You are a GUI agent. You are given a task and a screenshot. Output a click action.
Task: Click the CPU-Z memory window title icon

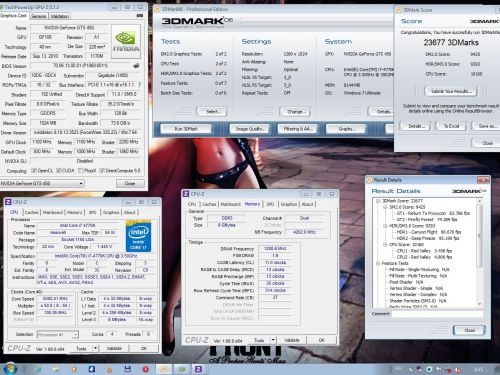(x=186, y=194)
